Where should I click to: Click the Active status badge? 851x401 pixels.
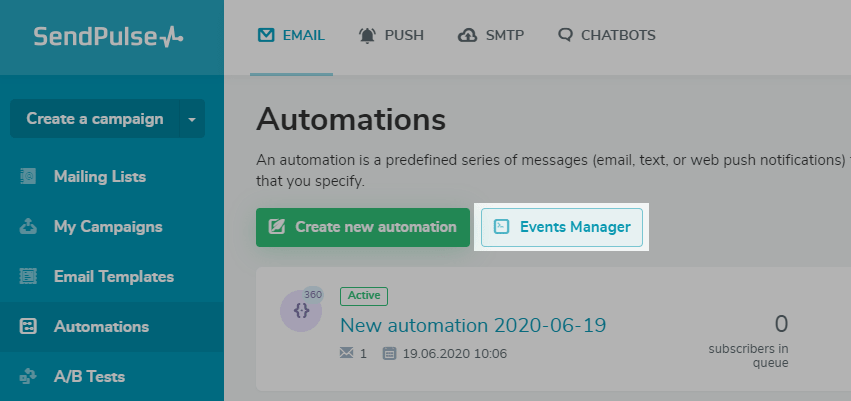click(x=364, y=296)
